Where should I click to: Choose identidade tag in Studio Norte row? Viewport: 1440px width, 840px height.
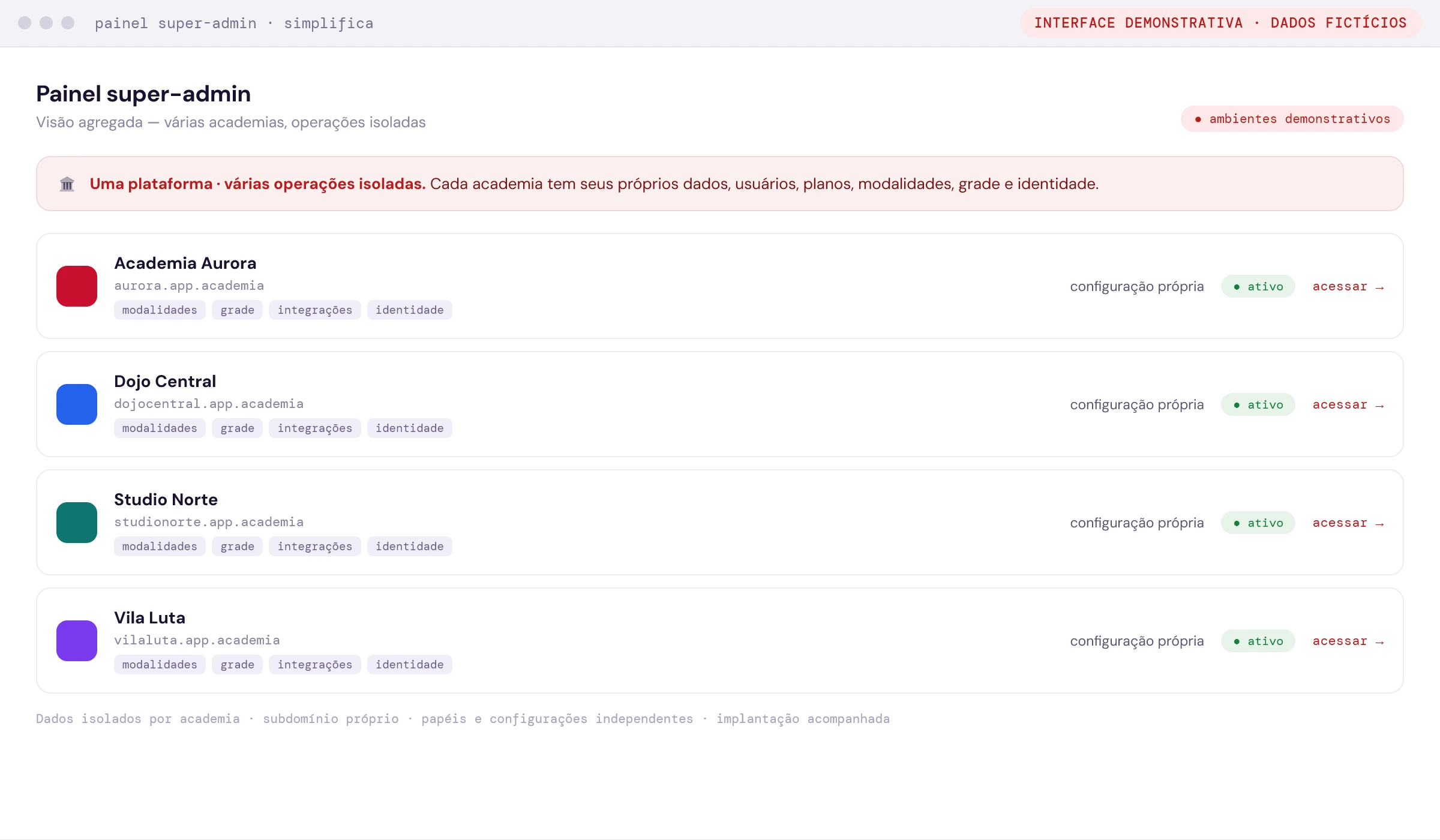(410, 547)
